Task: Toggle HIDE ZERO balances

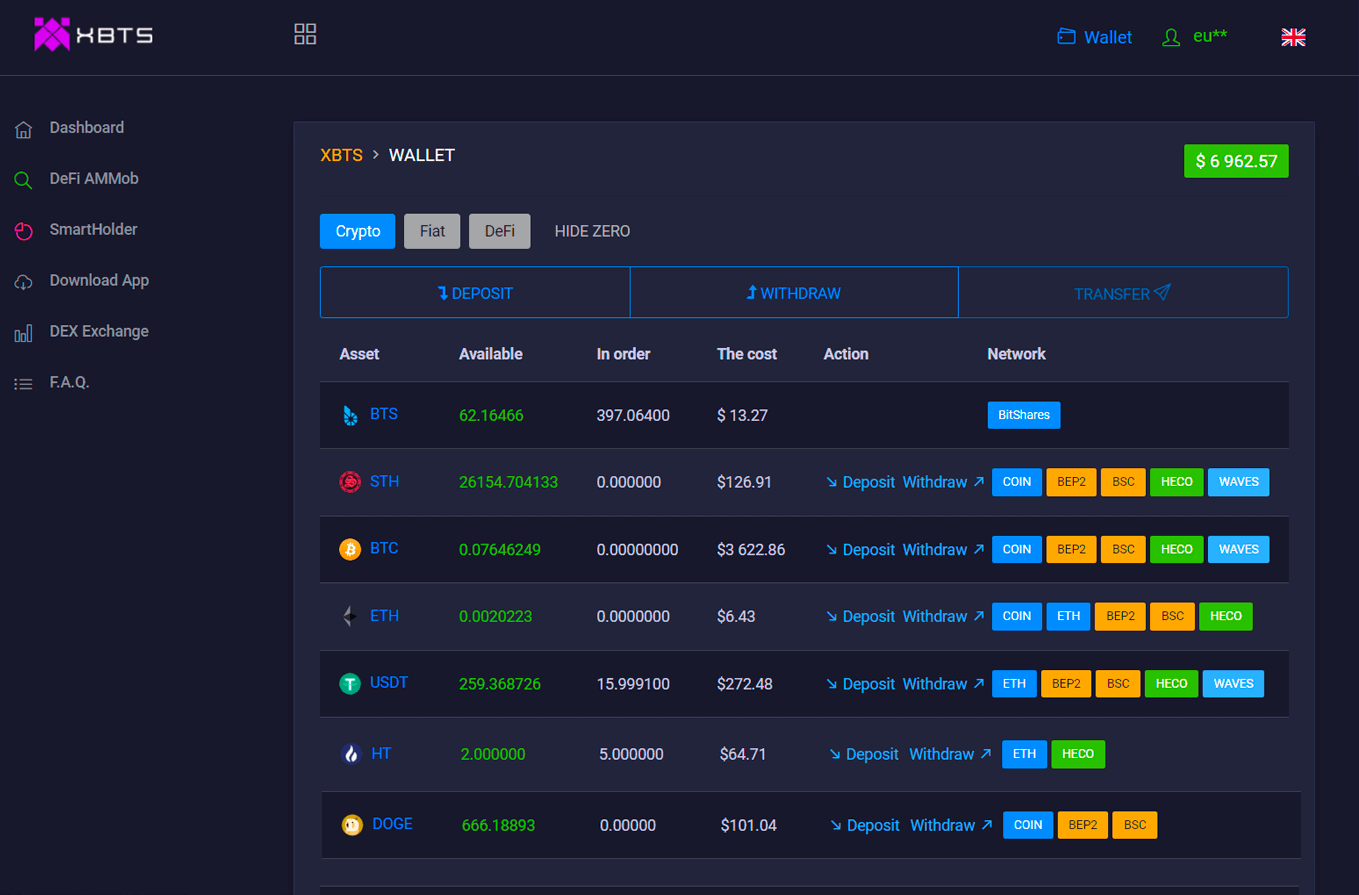Action: click(592, 231)
